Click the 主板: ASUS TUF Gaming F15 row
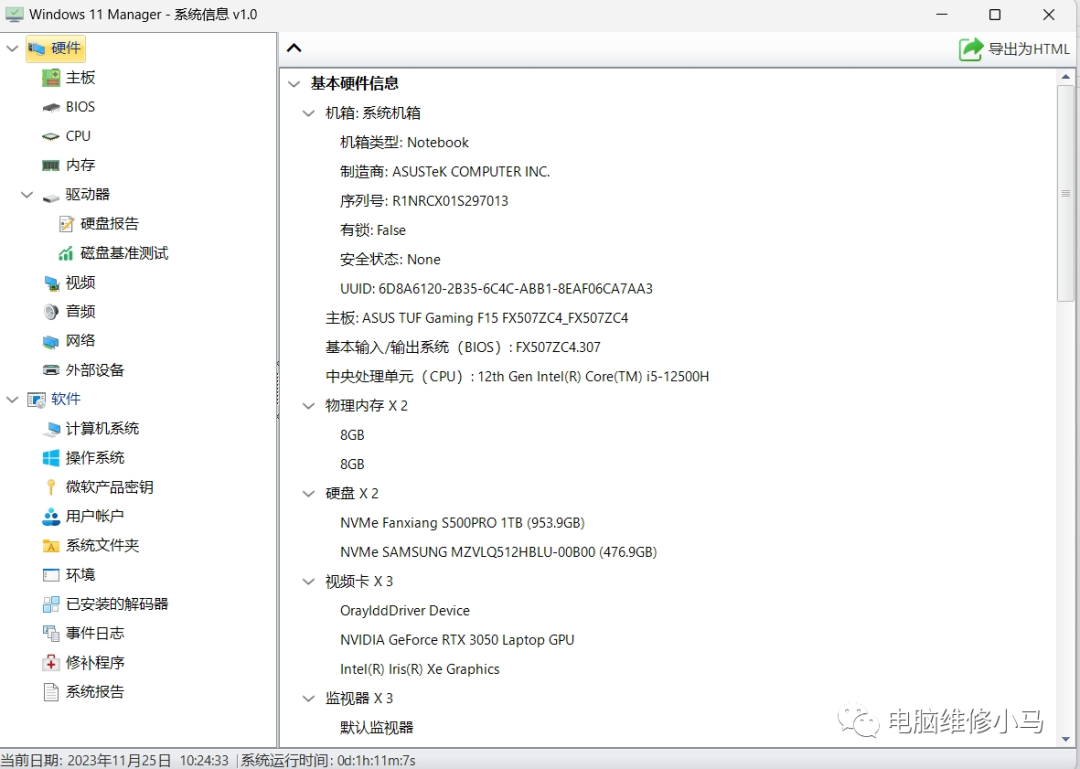1080x769 pixels. pyautogui.click(x=477, y=318)
